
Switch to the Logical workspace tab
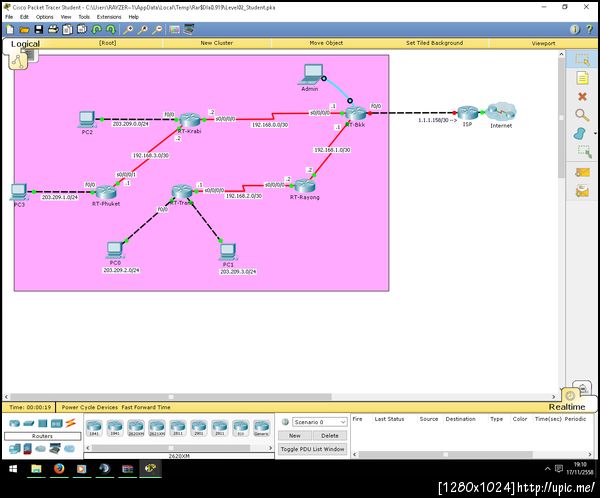(25, 44)
